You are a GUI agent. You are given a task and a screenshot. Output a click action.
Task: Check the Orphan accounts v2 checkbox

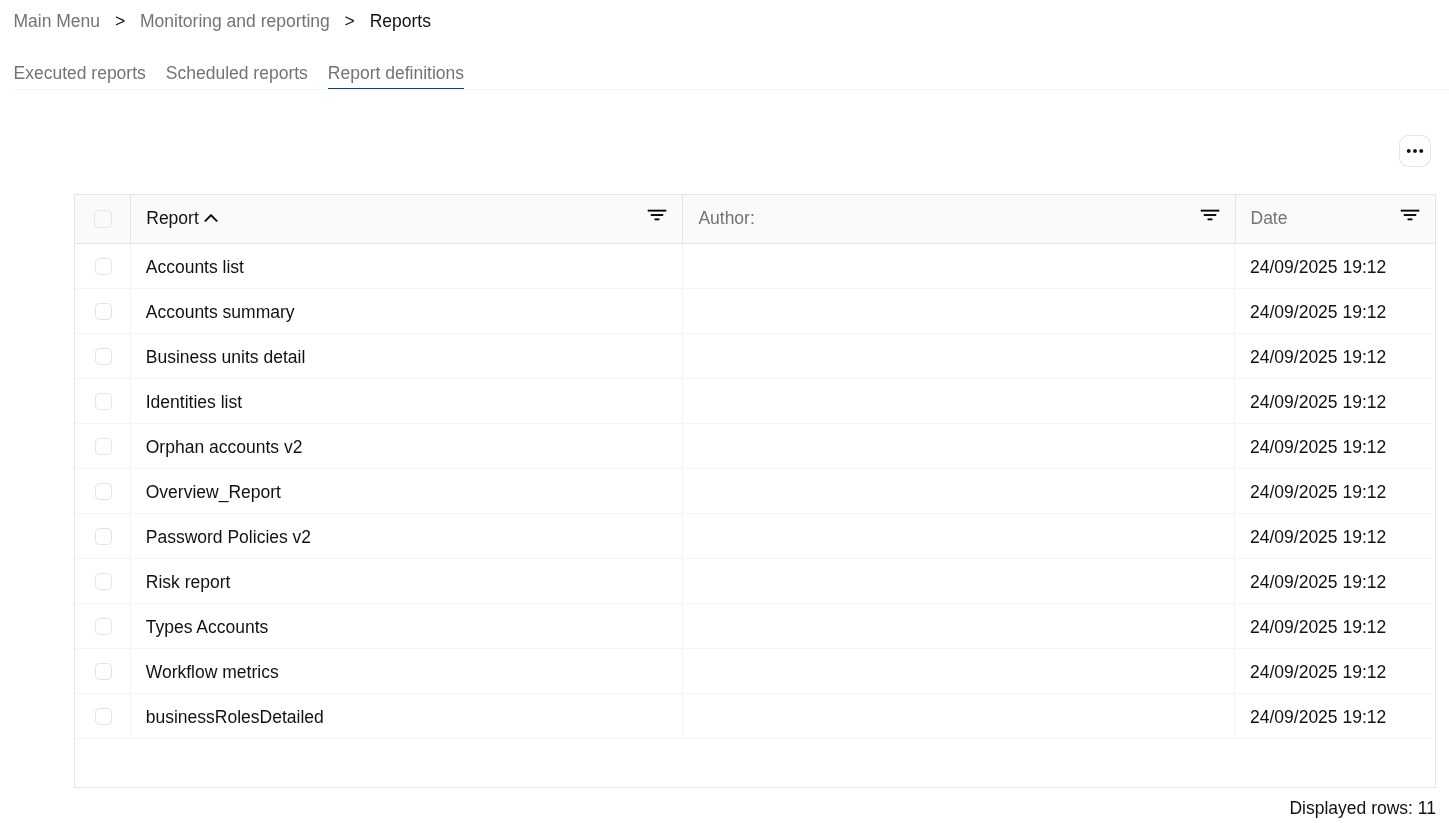pos(103,447)
